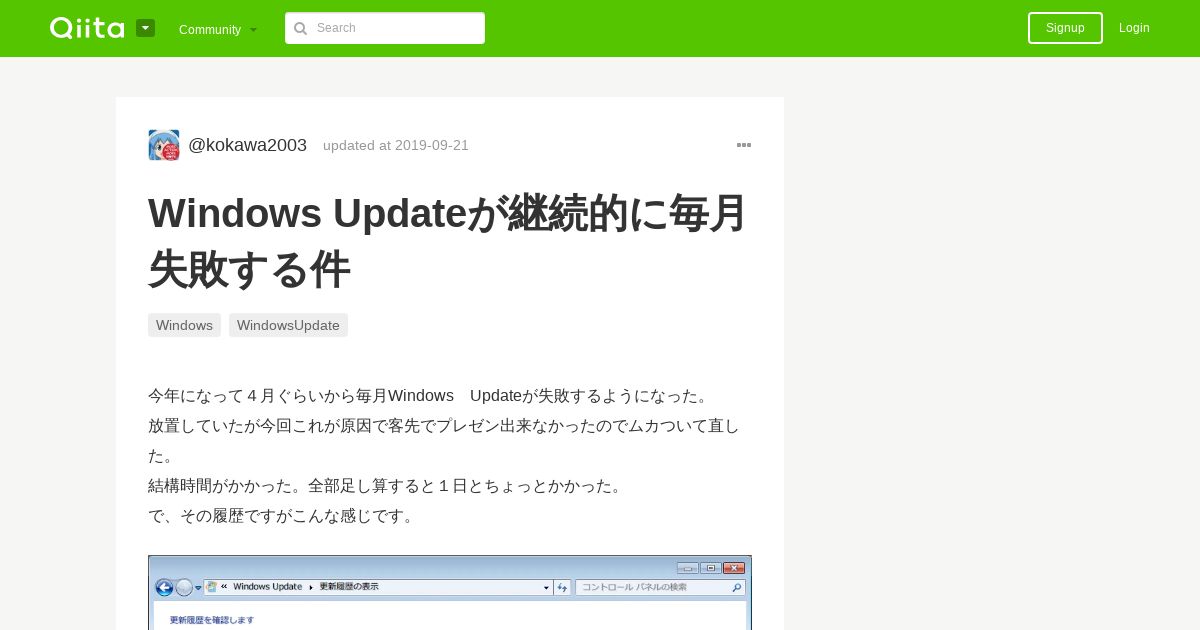Focus the Search input field
Screen dimensions: 1200x630
pos(385,28)
